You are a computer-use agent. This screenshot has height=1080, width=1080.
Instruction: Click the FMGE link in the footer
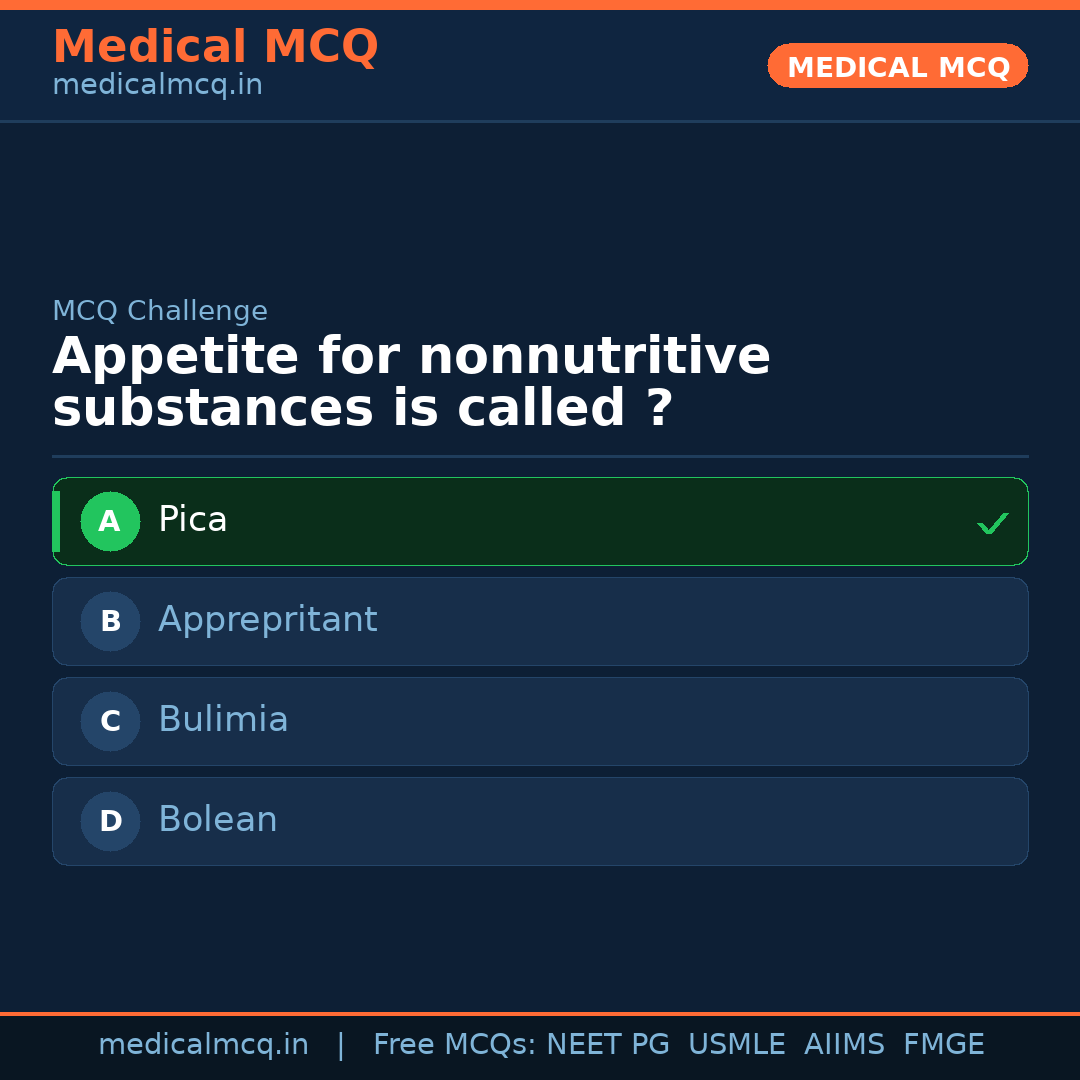(943, 1044)
